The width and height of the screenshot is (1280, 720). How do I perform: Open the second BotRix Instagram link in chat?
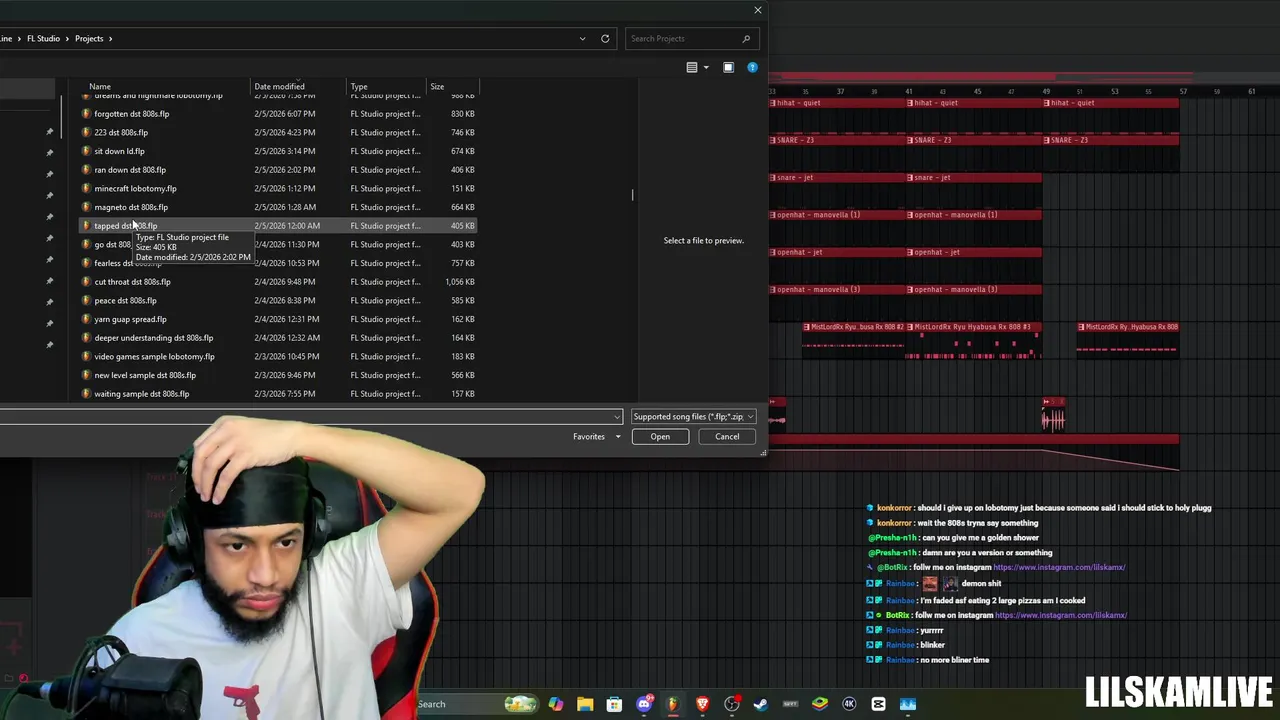point(1061,615)
